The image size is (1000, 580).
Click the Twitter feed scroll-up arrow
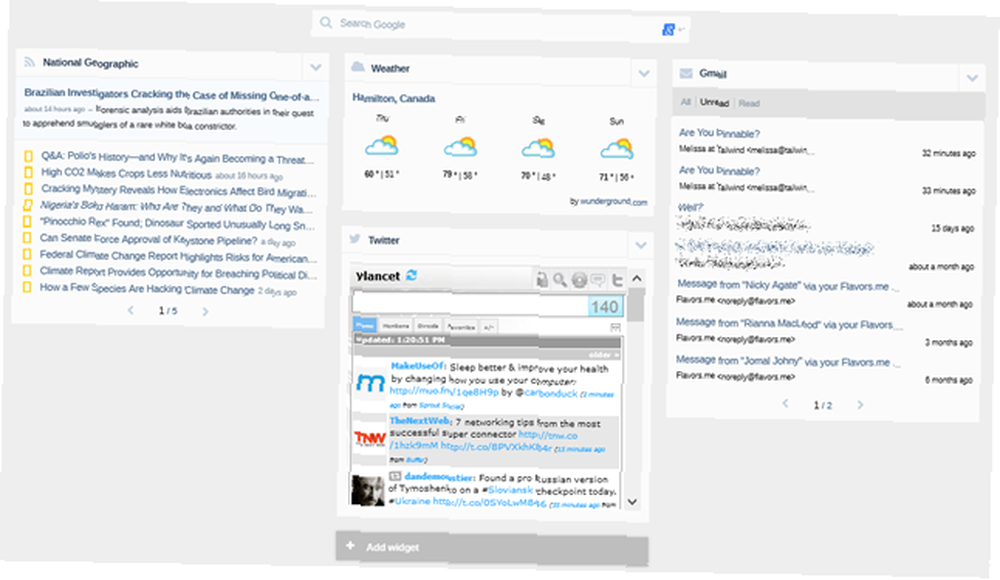coord(636,279)
